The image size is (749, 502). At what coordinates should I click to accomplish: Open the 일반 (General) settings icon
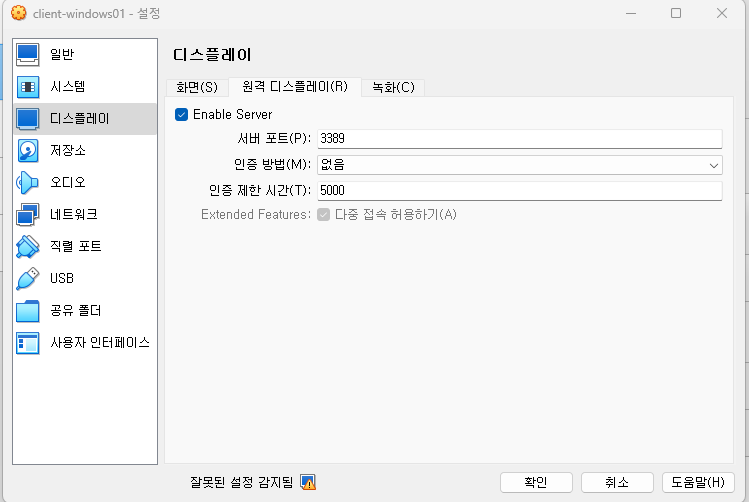28,54
